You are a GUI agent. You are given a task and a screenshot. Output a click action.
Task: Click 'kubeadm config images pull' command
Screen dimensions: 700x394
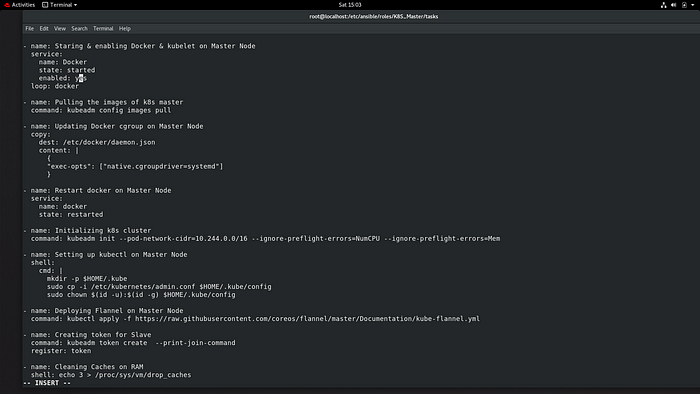pos(119,110)
